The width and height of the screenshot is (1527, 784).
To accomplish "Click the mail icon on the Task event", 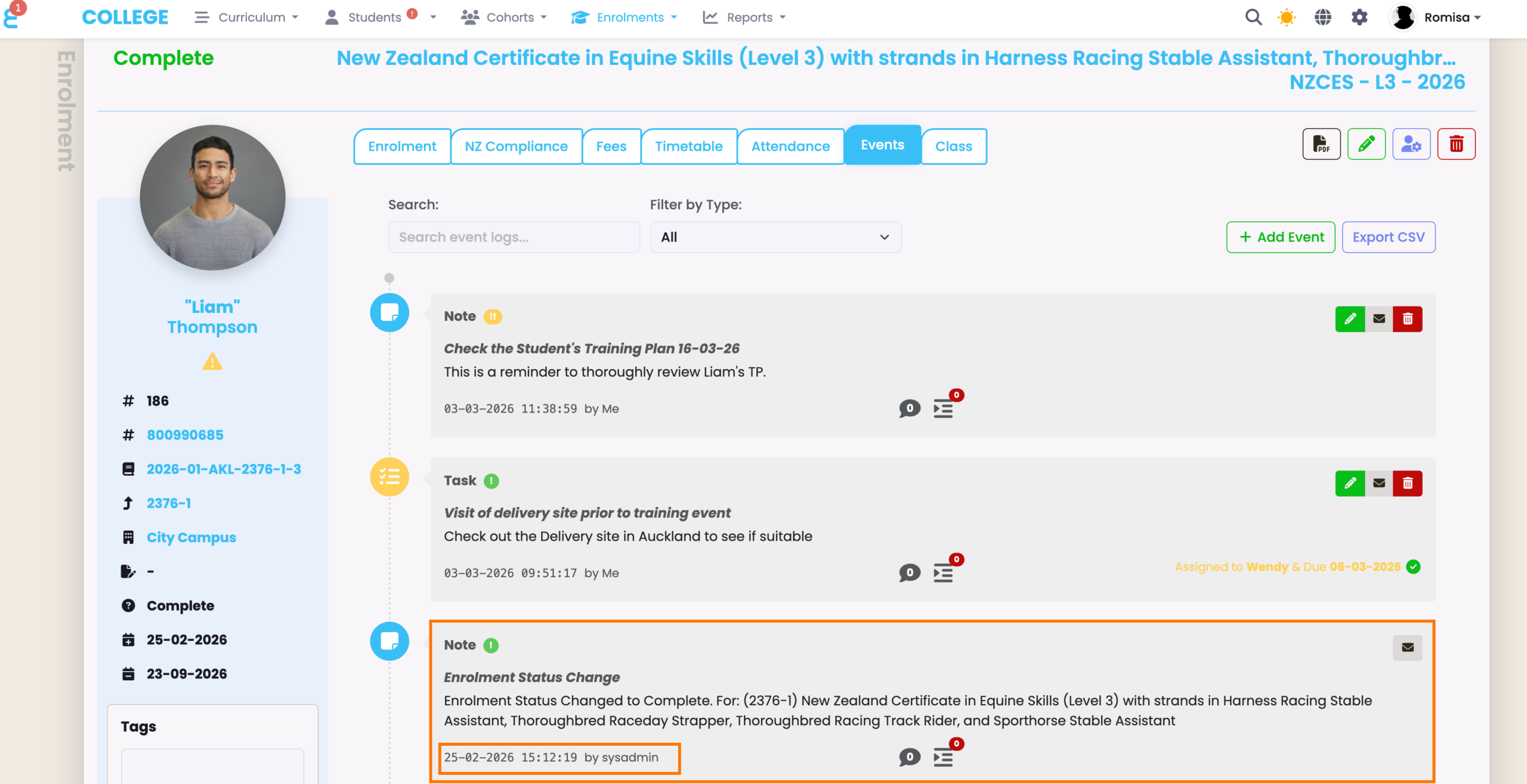I will (1378, 484).
